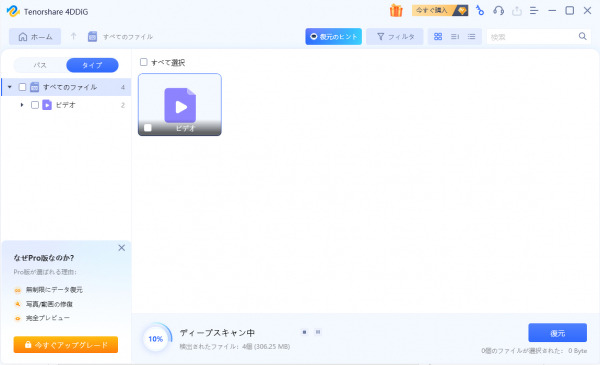Check the すべて選択 checkbox

click(143, 62)
